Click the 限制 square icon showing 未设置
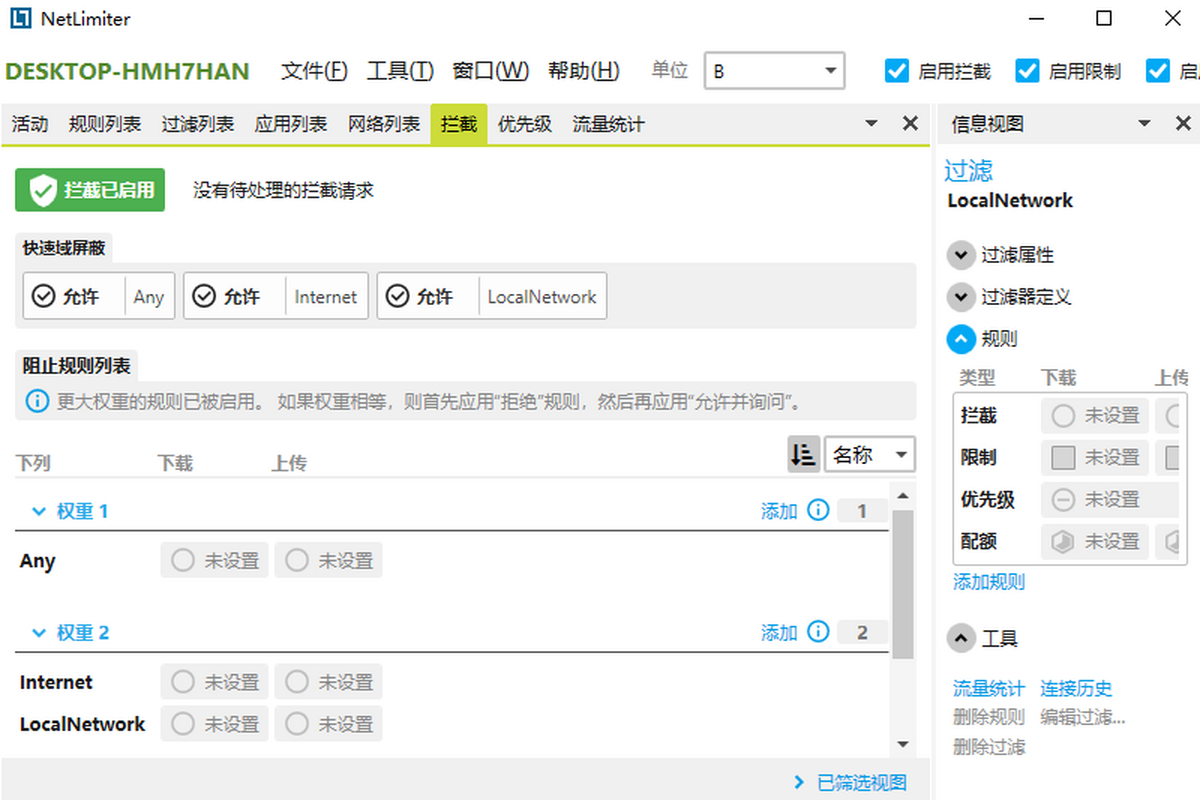The width and height of the screenshot is (1200, 800). coord(1064,457)
